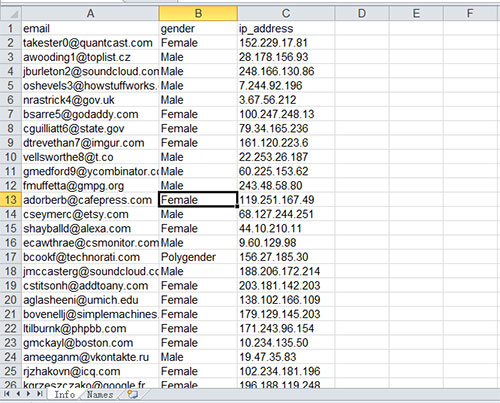
Task: Select cell vellsworthe8@t.co
Action: [90, 157]
